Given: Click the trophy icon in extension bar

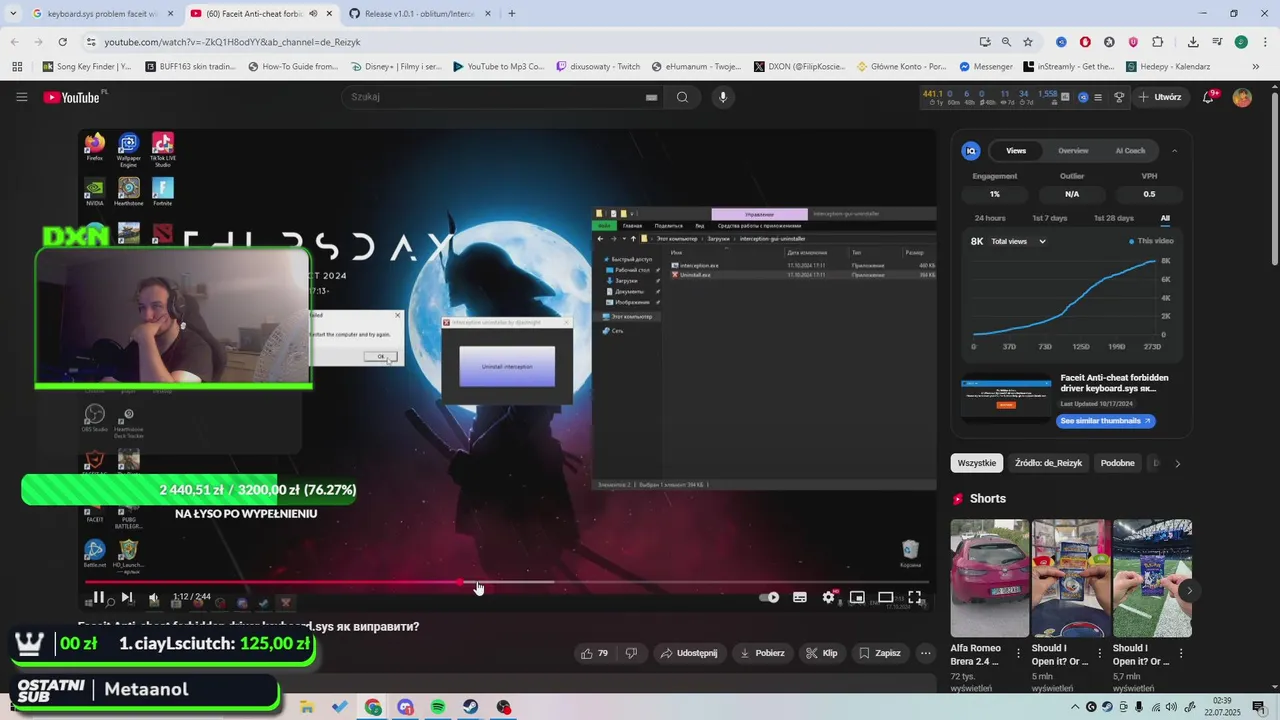Looking at the screenshot, I should tap(1119, 97).
